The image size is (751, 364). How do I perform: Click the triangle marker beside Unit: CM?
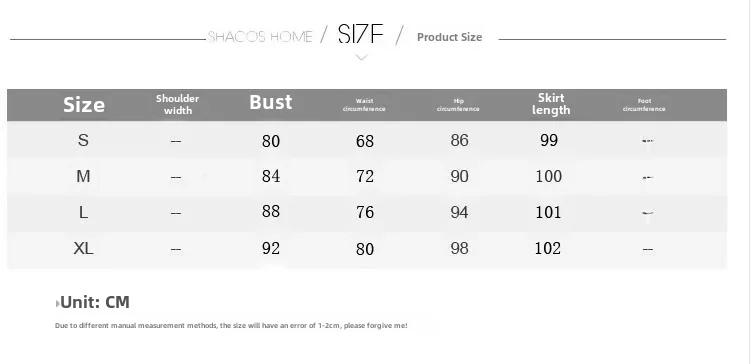[57, 303]
